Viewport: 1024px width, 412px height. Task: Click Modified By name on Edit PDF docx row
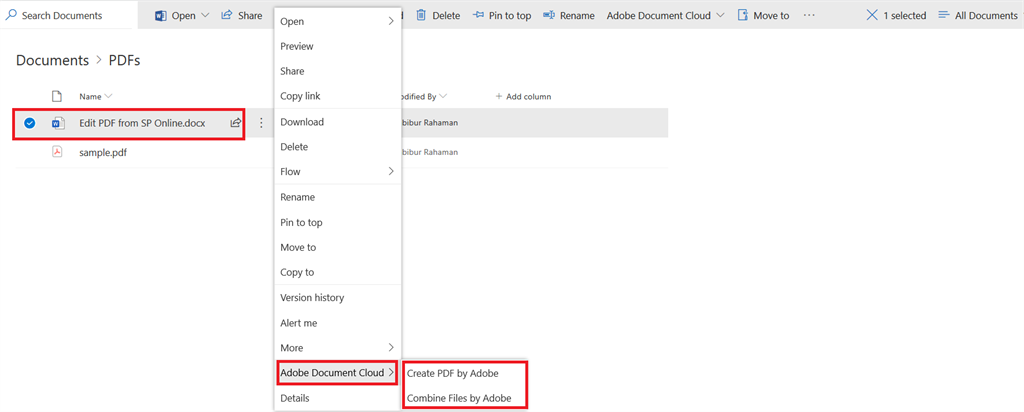point(429,123)
